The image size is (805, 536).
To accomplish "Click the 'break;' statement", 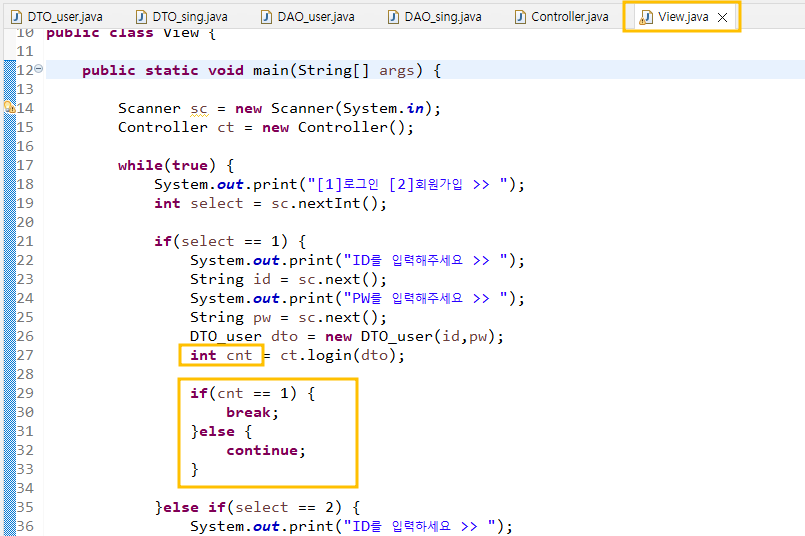I will coord(252,413).
